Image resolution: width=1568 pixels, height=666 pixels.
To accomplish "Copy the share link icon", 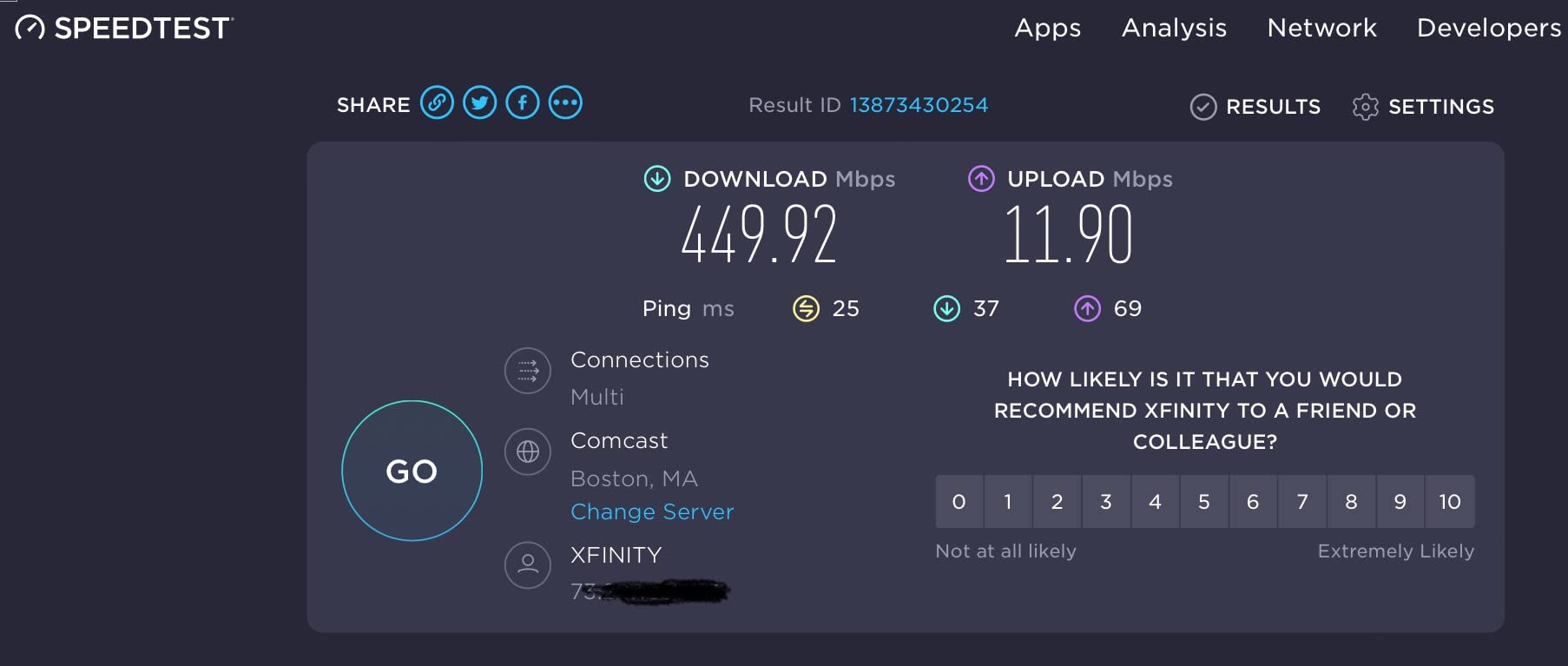I will [x=437, y=102].
